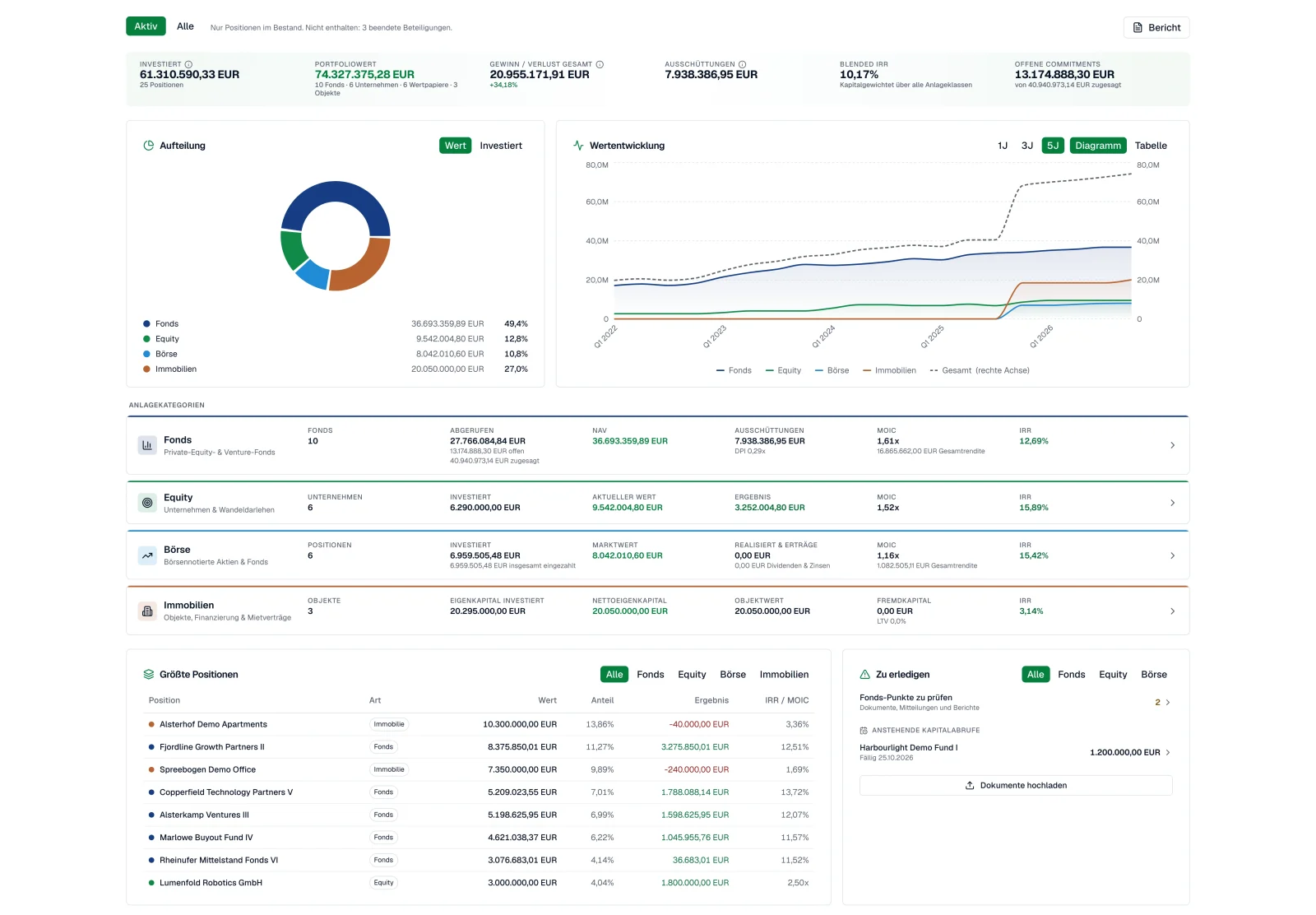
Task: Click the Fonds category bar-chart icon
Action: pyautogui.click(x=147, y=445)
